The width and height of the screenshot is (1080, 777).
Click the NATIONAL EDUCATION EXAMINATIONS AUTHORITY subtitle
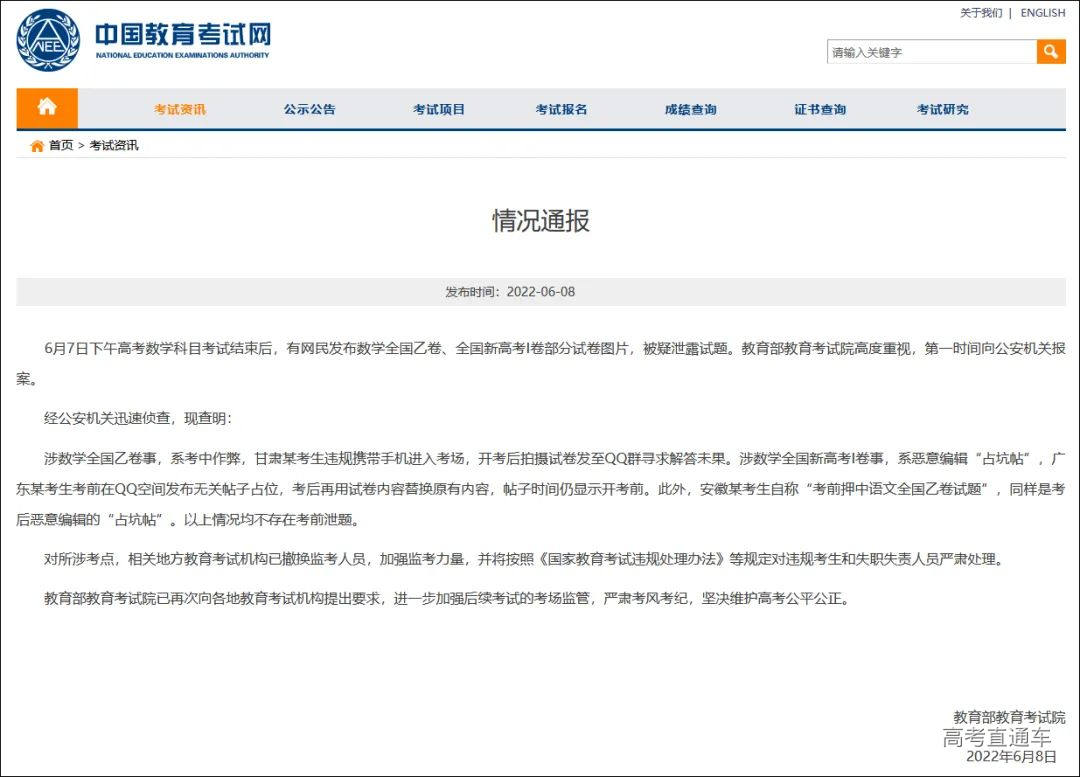click(183, 55)
